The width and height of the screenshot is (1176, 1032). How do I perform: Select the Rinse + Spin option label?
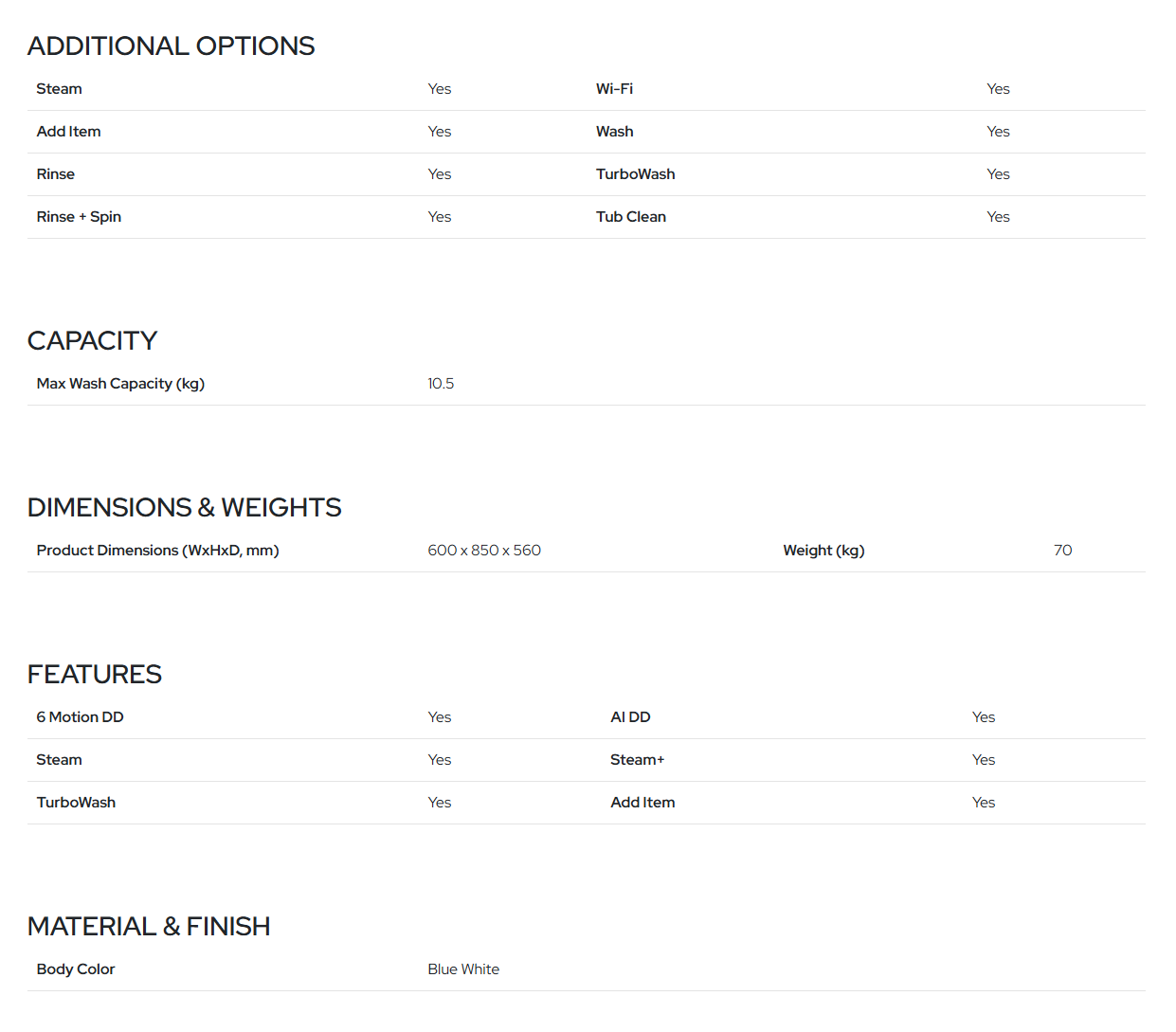tap(79, 217)
